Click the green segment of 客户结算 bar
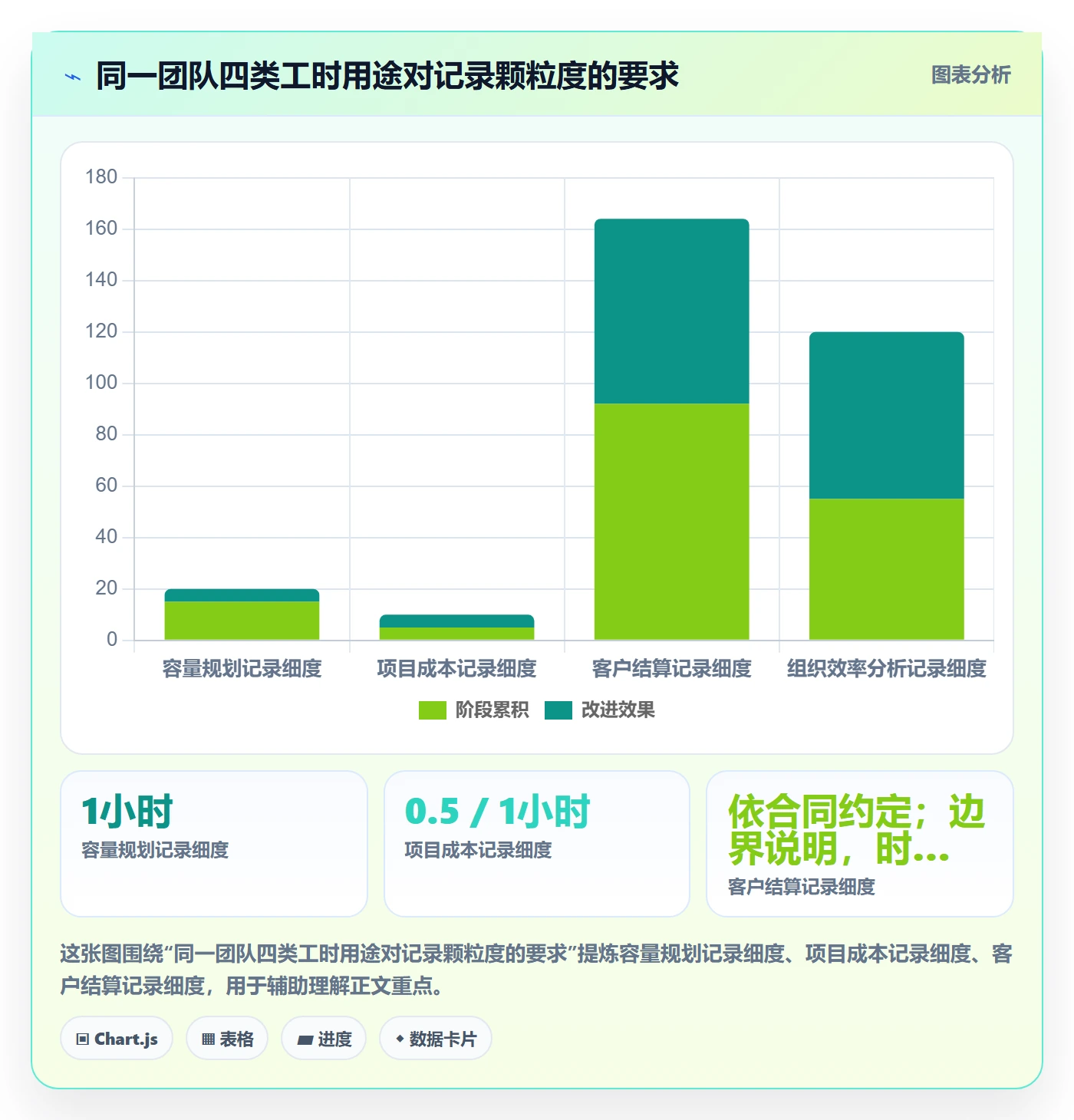This screenshot has width=1074, height=1120. 671,522
